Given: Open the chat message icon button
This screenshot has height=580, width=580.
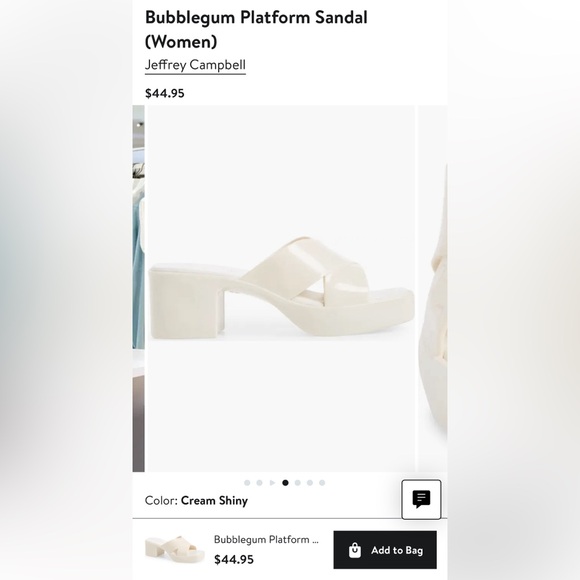Looking at the screenshot, I should [421, 499].
